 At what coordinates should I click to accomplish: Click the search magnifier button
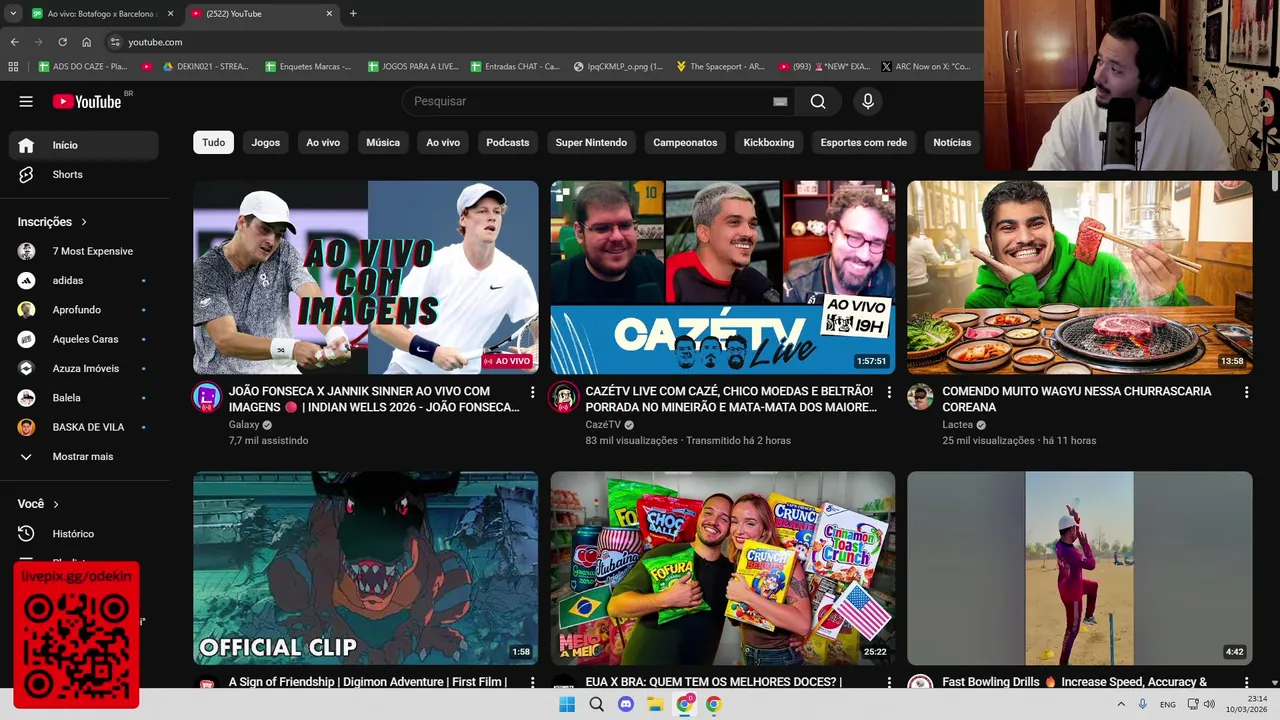pos(818,101)
